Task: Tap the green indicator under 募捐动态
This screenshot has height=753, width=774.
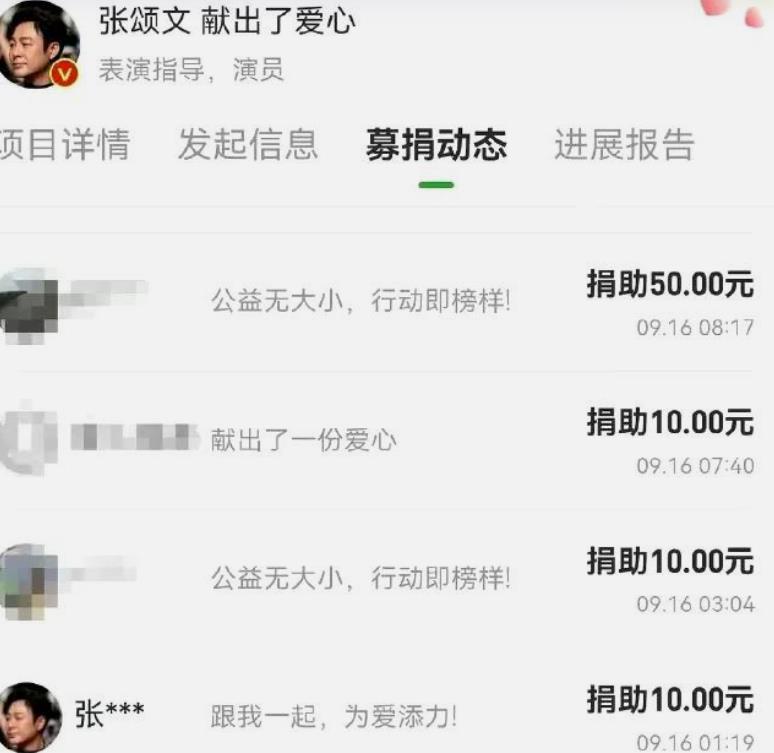Action: tap(436, 185)
